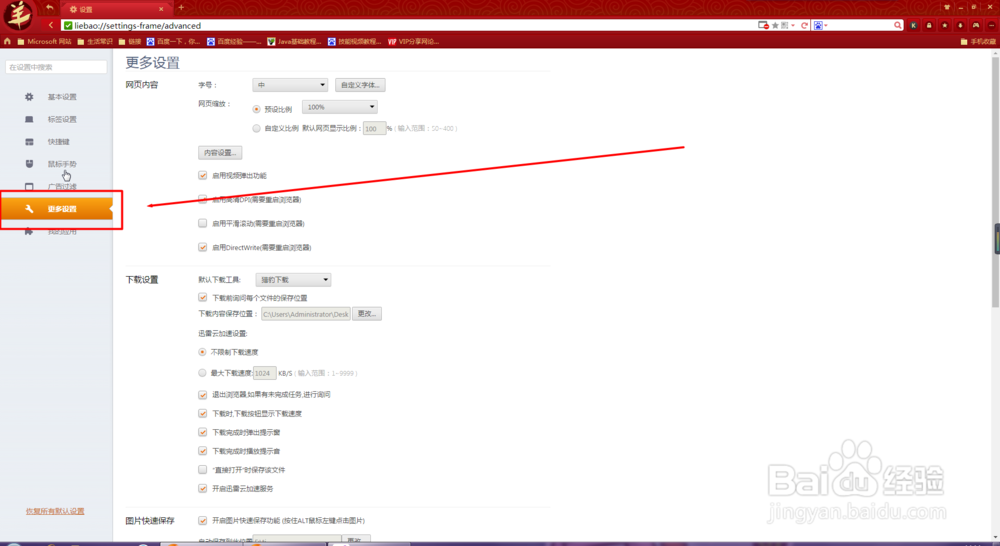Screen dimensions: 1000x546
Task: Select the 预设比例 radio button
Action: pos(256,109)
